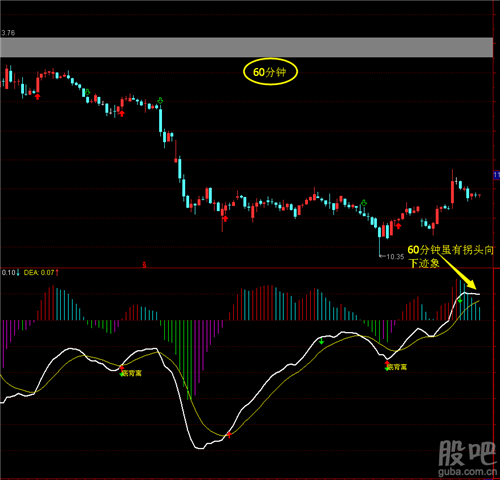The image size is (500, 480).
Task: Click the left 底背离 divergence label
Action: [x=132, y=373]
